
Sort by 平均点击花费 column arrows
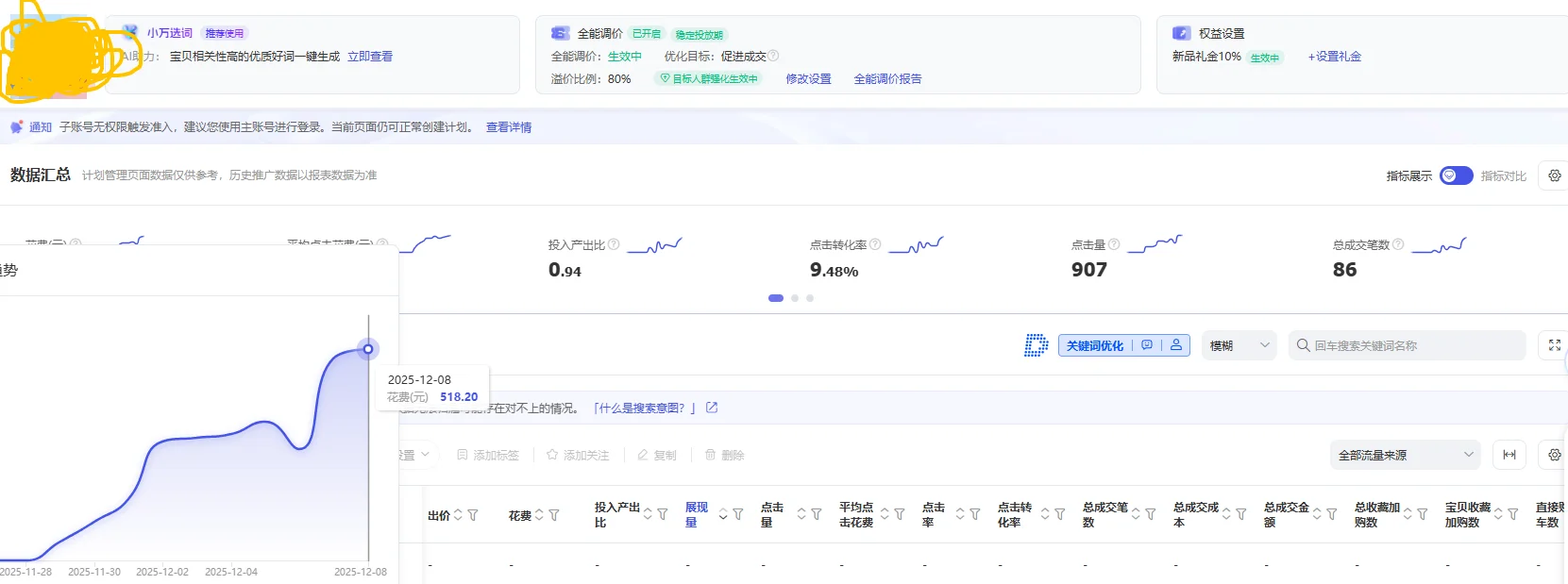(885, 514)
